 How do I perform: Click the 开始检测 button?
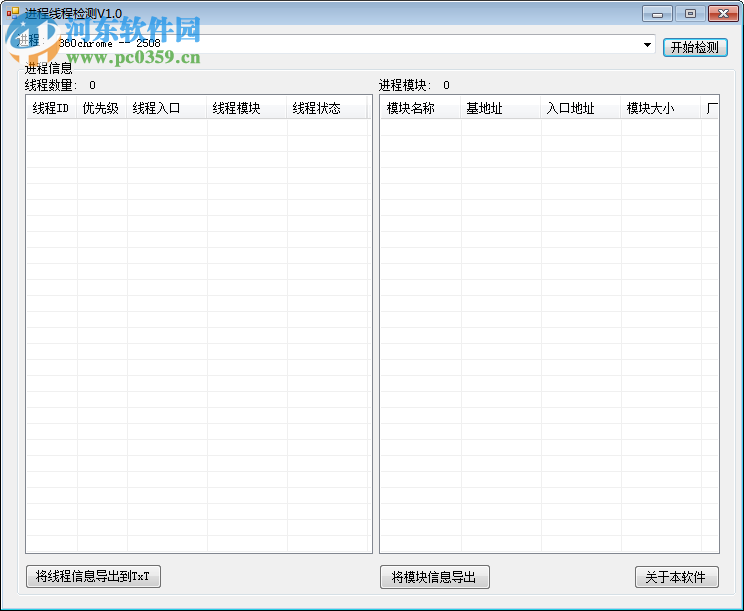click(x=695, y=47)
